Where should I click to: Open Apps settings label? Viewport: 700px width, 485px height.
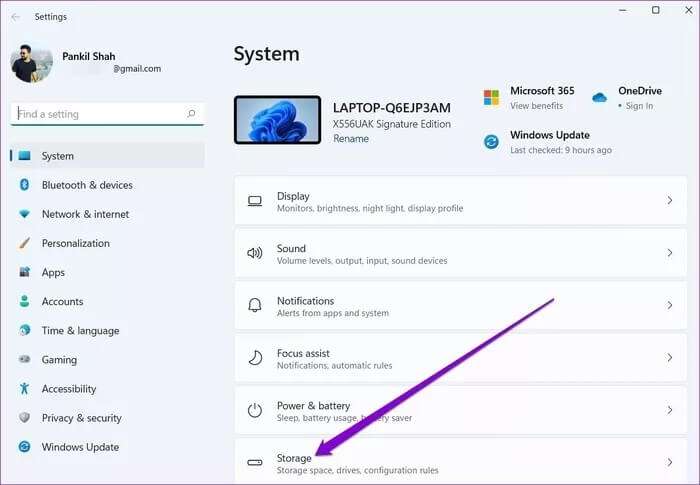[53, 272]
